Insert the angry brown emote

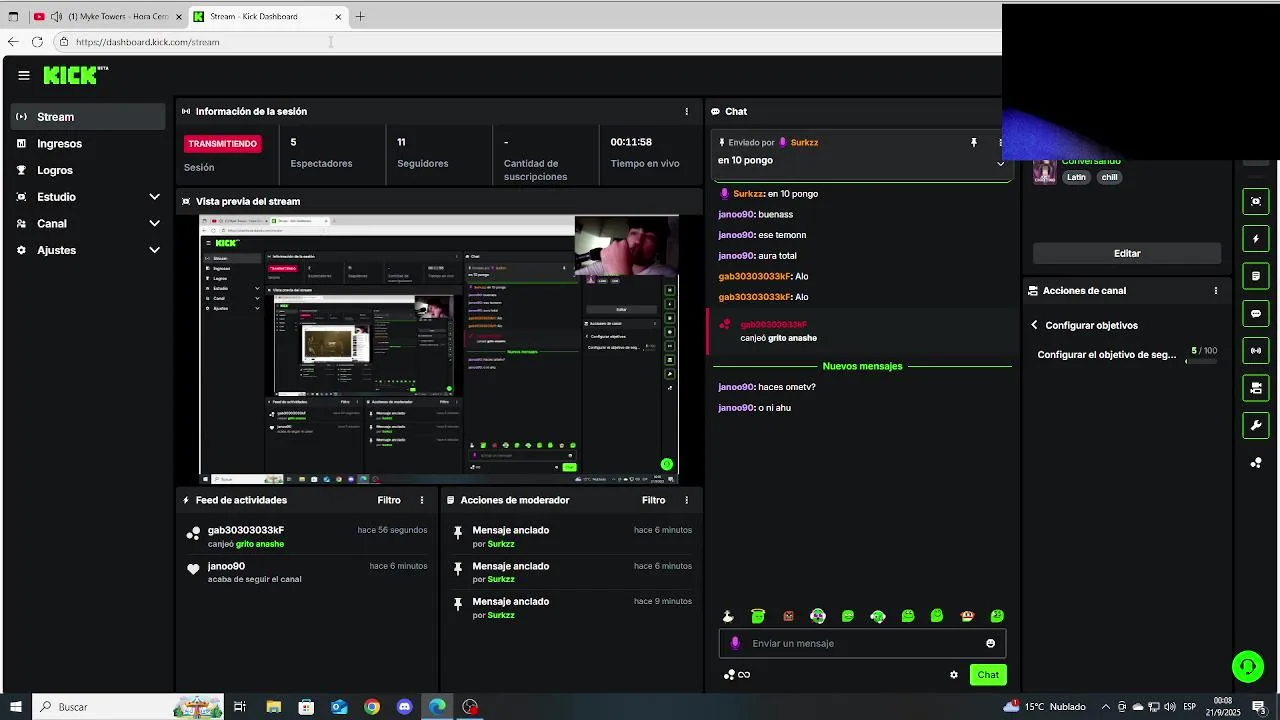click(x=788, y=616)
